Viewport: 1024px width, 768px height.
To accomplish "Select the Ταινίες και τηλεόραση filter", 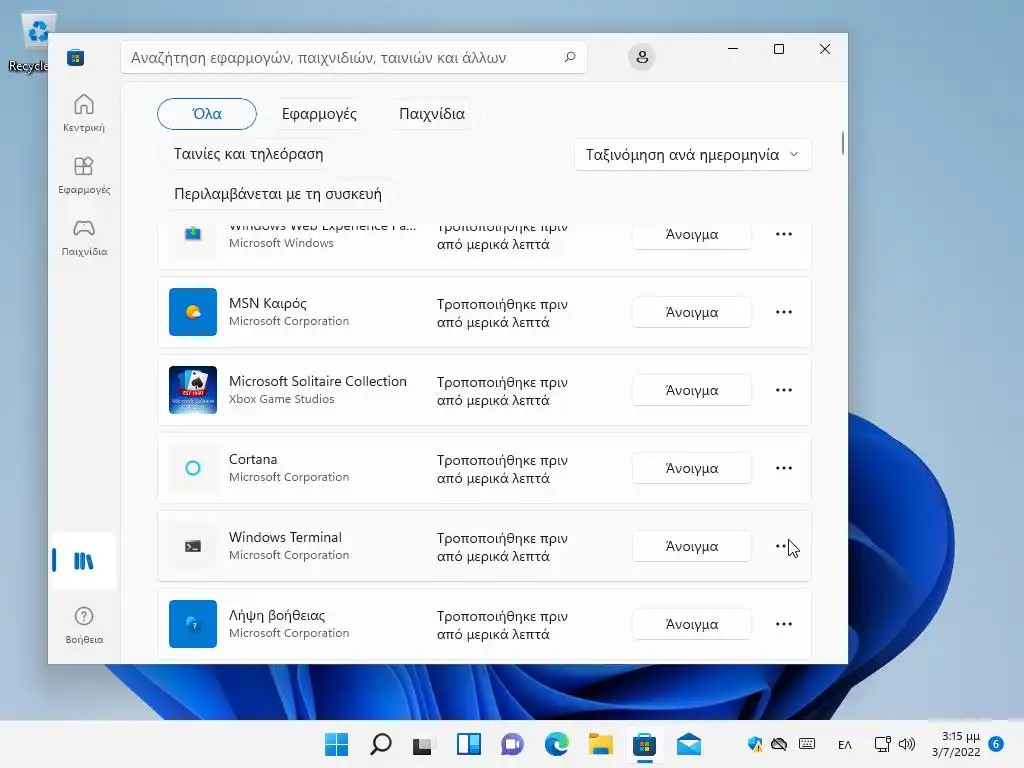I will tap(249, 154).
